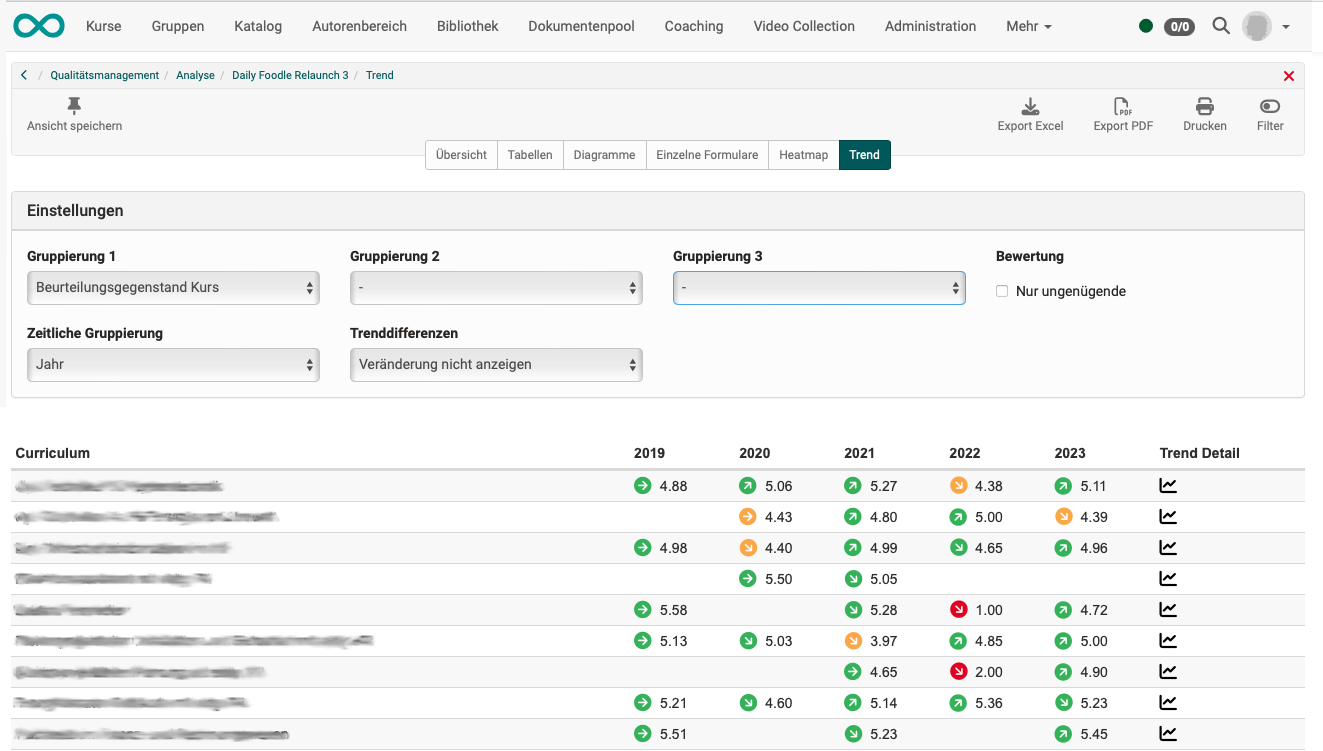This screenshot has width=1323, height=751.
Task: Click the 0/0 notification badge
Action: 1179,27
